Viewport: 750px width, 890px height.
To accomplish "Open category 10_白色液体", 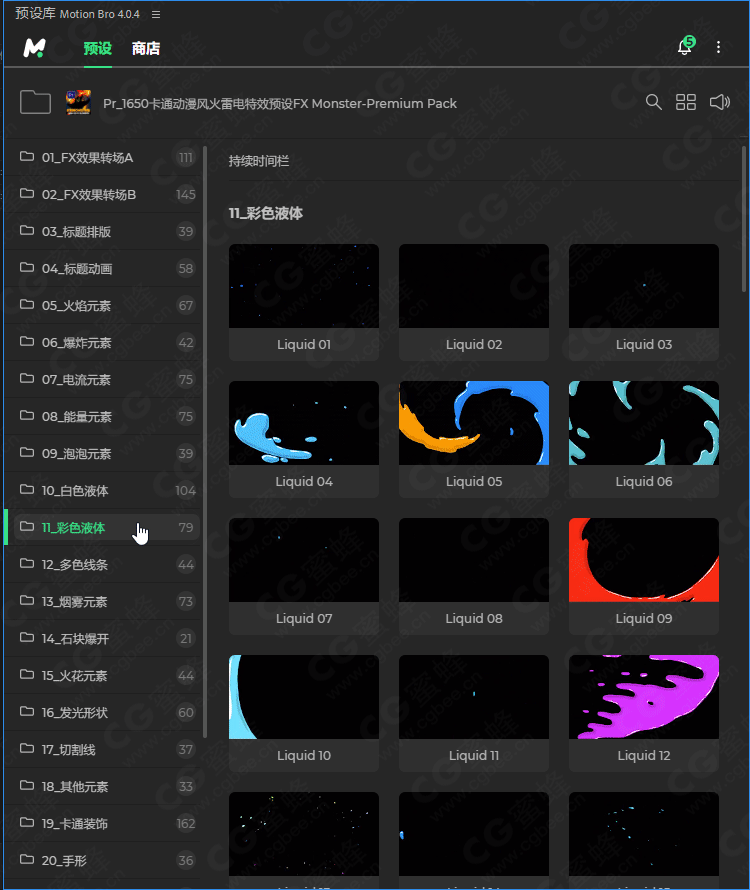I will coord(103,490).
